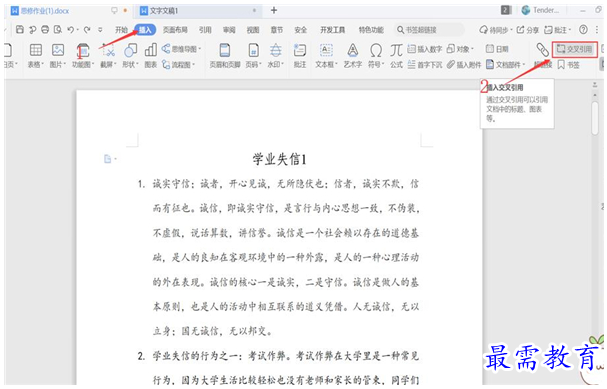Image resolution: width=607 pixels, height=389 pixels.
Task: Switch to the 视图 tab
Action: pos(253,30)
